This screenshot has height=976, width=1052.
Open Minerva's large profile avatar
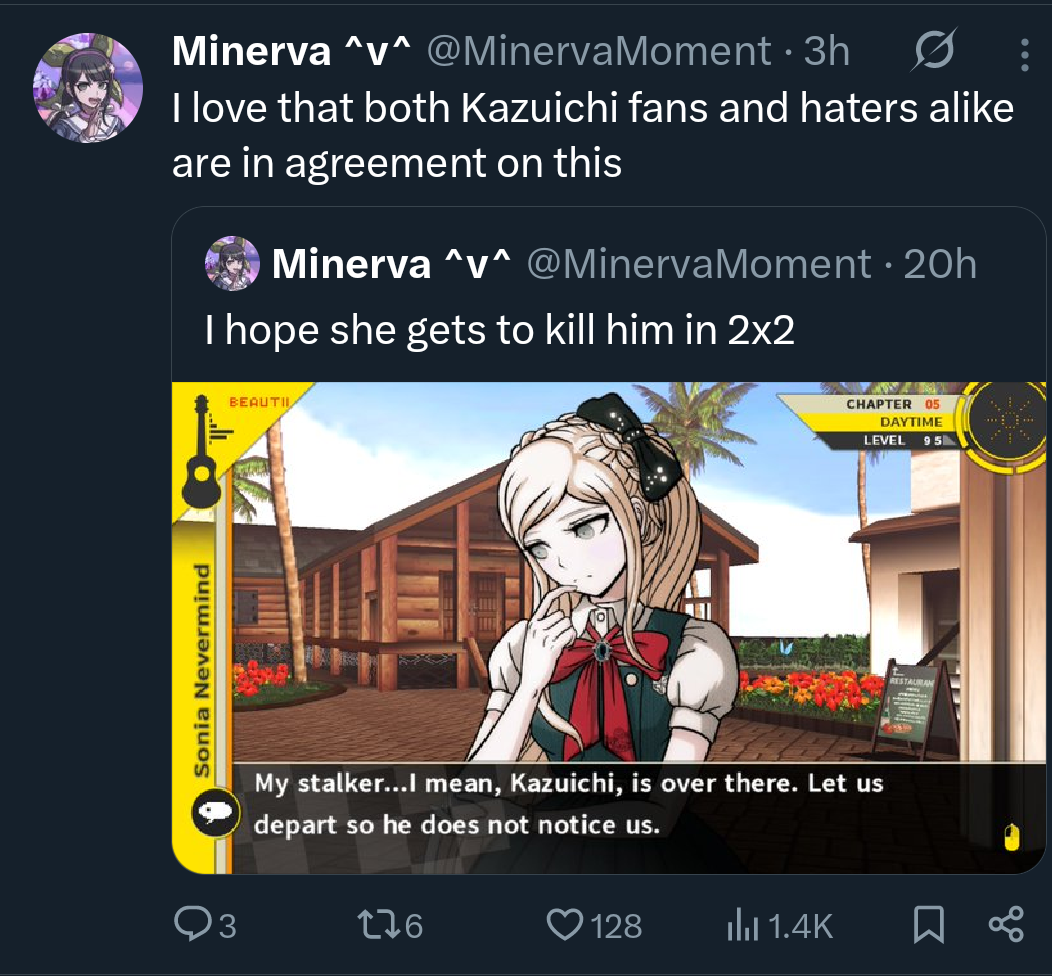(88, 88)
